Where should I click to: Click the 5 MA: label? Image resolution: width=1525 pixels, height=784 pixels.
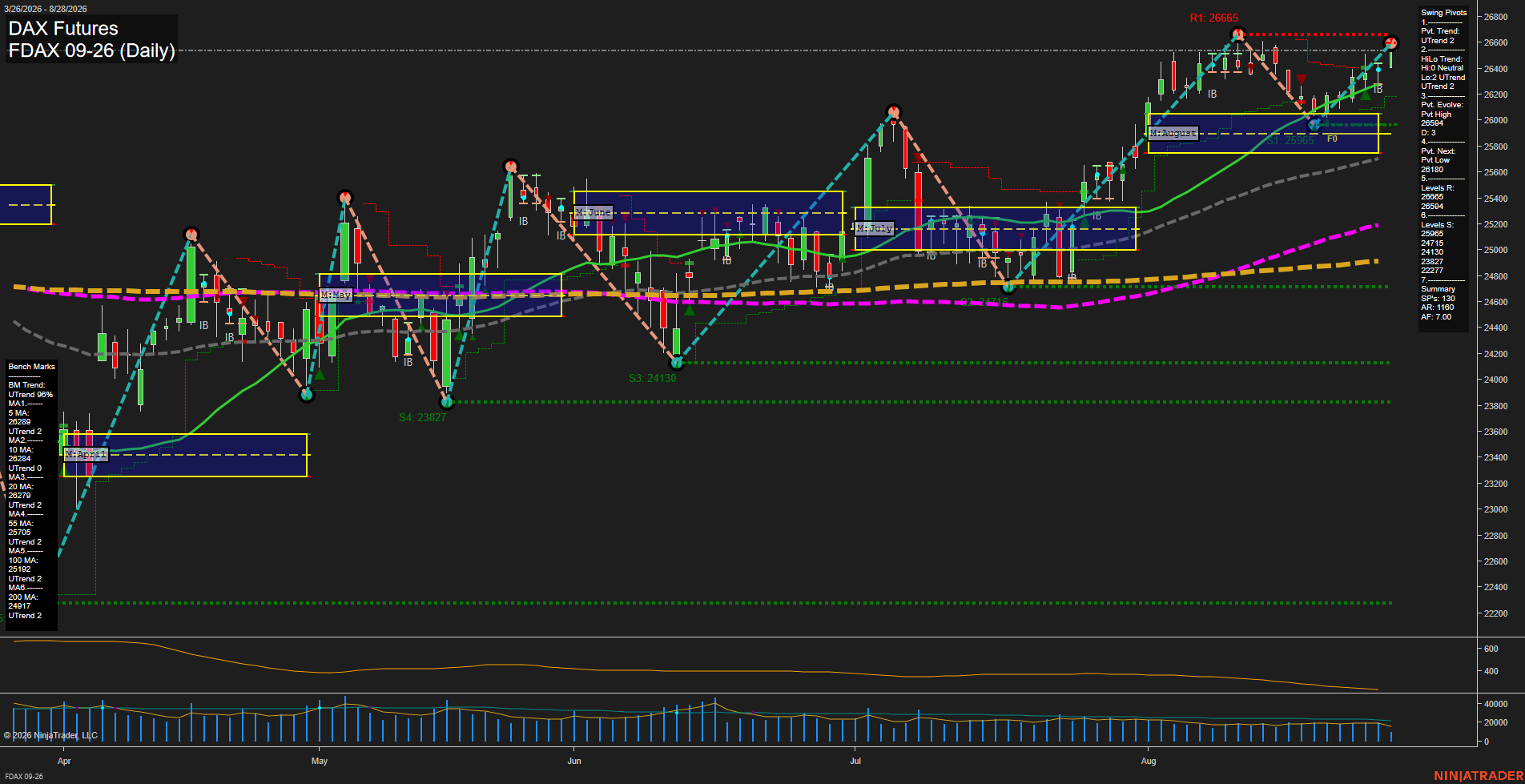(x=18, y=413)
